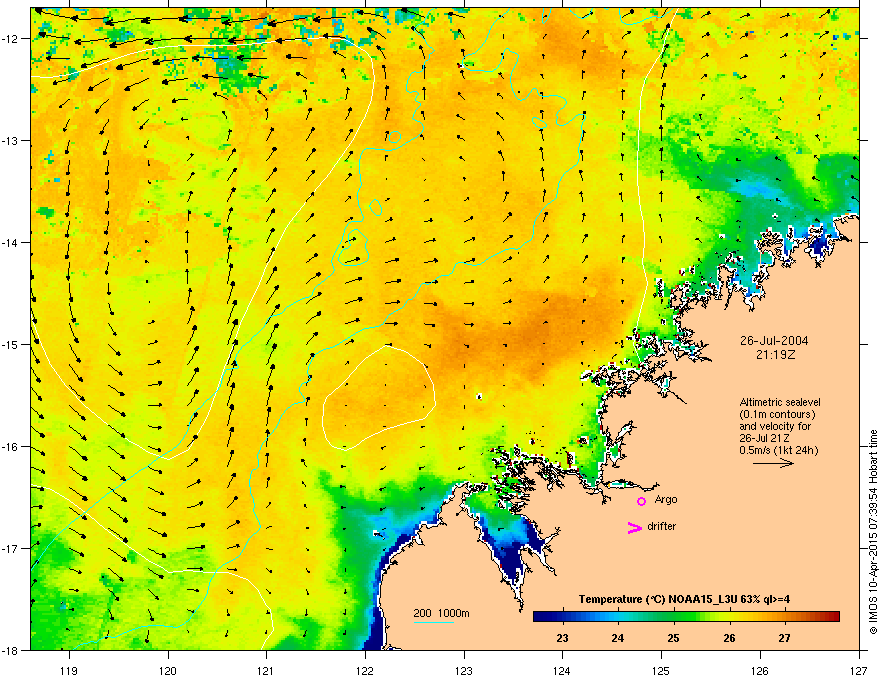
Task: Click the cyan 200 1000m isobath legend line
Action: [x=433, y=622]
